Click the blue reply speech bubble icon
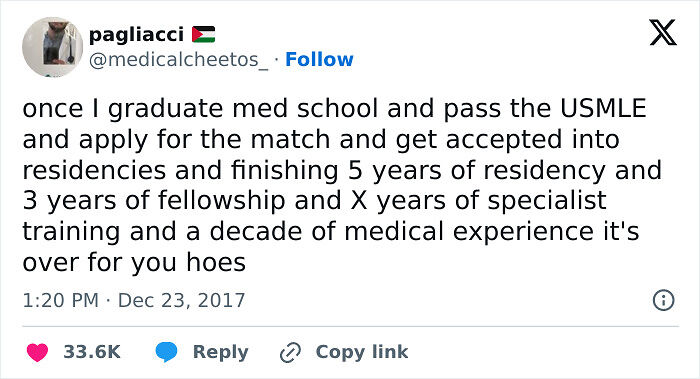 pyautogui.click(x=166, y=352)
